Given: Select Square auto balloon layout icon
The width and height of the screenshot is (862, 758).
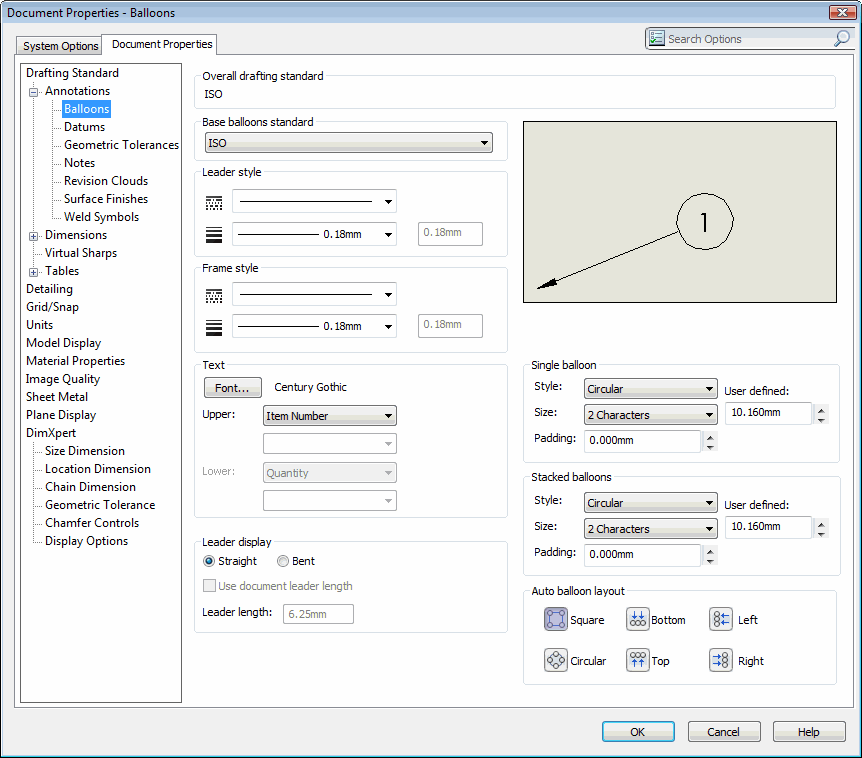Looking at the screenshot, I should pos(555,619).
